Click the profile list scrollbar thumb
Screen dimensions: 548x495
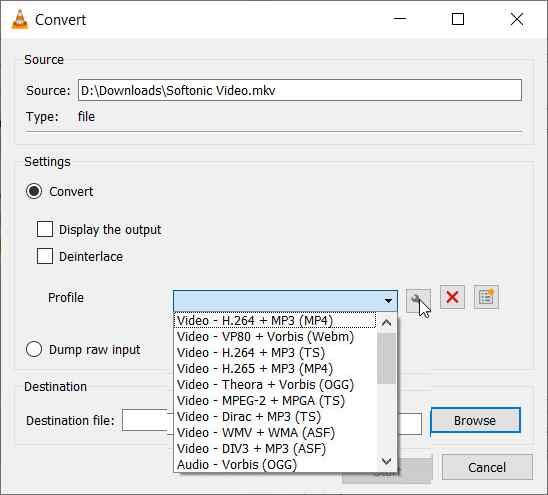pyautogui.click(x=387, y=358)
